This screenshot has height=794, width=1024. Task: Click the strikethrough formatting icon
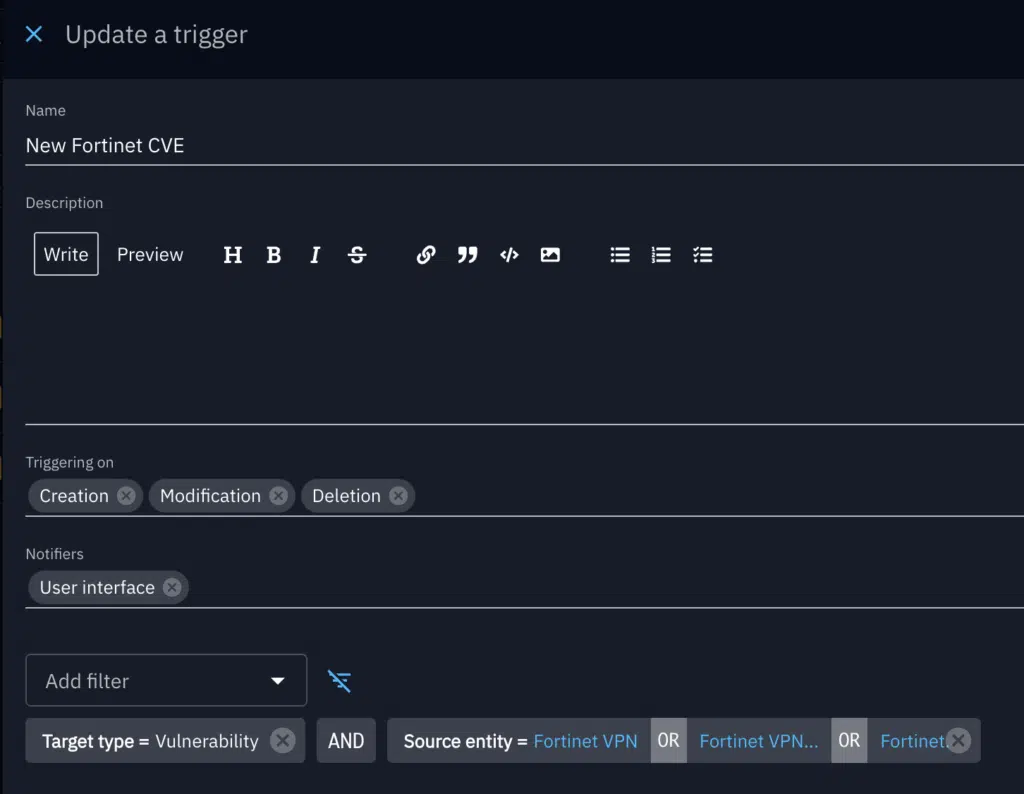pos(357,255)
